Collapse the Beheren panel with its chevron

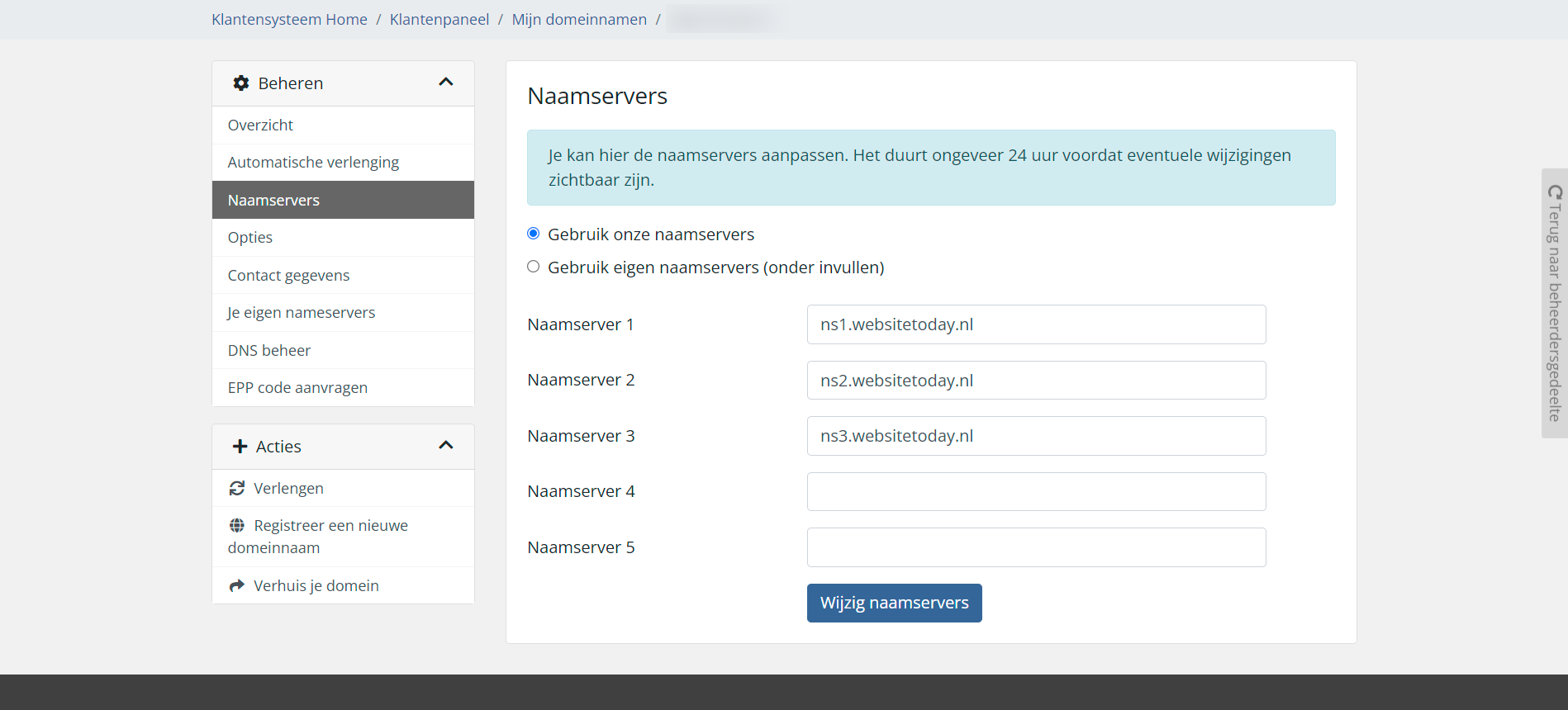tap(446, 83)
